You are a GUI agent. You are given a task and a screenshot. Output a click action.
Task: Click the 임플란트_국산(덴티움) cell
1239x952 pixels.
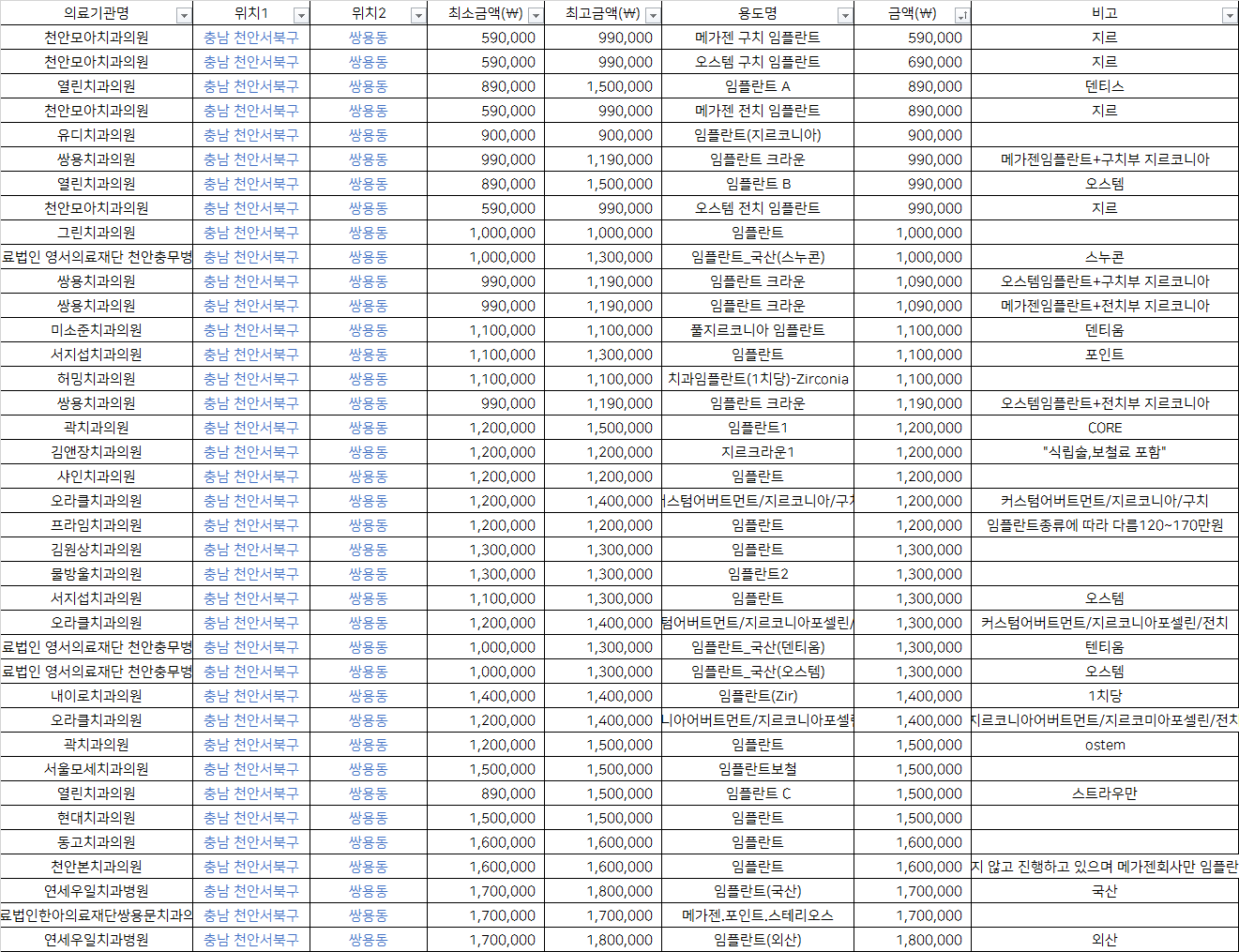pyautogui.click(x=758, y=647)
